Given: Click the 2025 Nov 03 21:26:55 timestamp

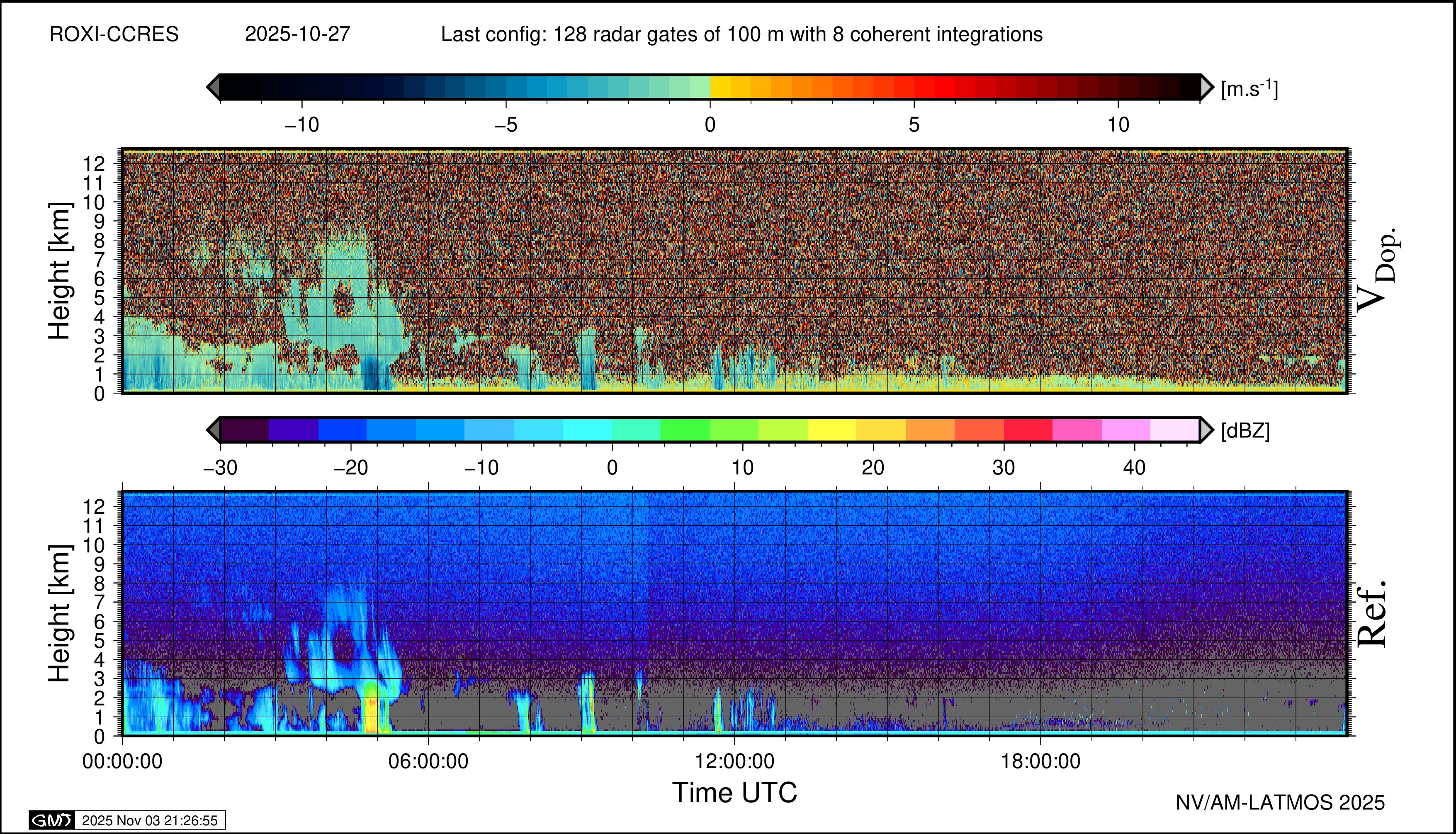Looking at the screenshot, I should point(149,820).
